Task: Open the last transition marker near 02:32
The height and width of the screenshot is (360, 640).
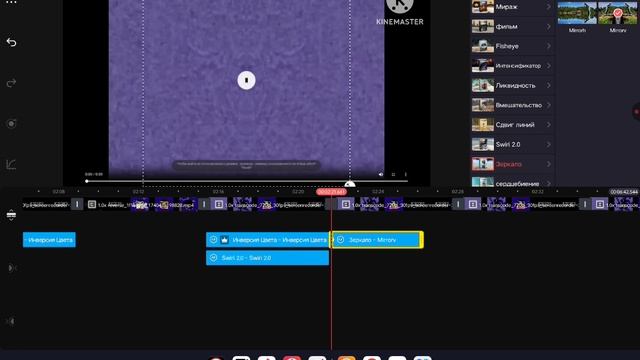Action: click(585, 204)
